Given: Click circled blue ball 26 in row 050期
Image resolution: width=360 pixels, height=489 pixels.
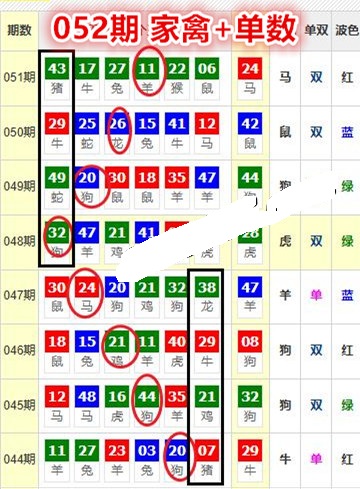Looking at the screenshot, I should coord(117,124).
